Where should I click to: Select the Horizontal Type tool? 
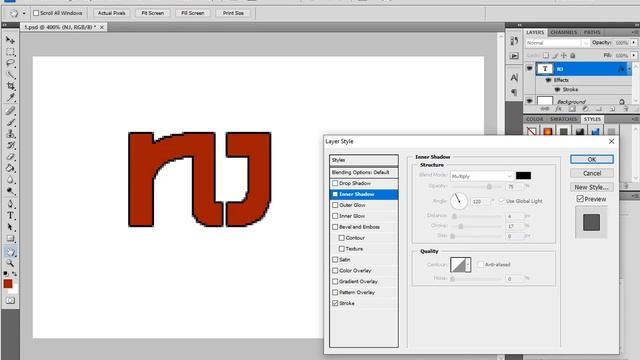(x=10, y=216)
